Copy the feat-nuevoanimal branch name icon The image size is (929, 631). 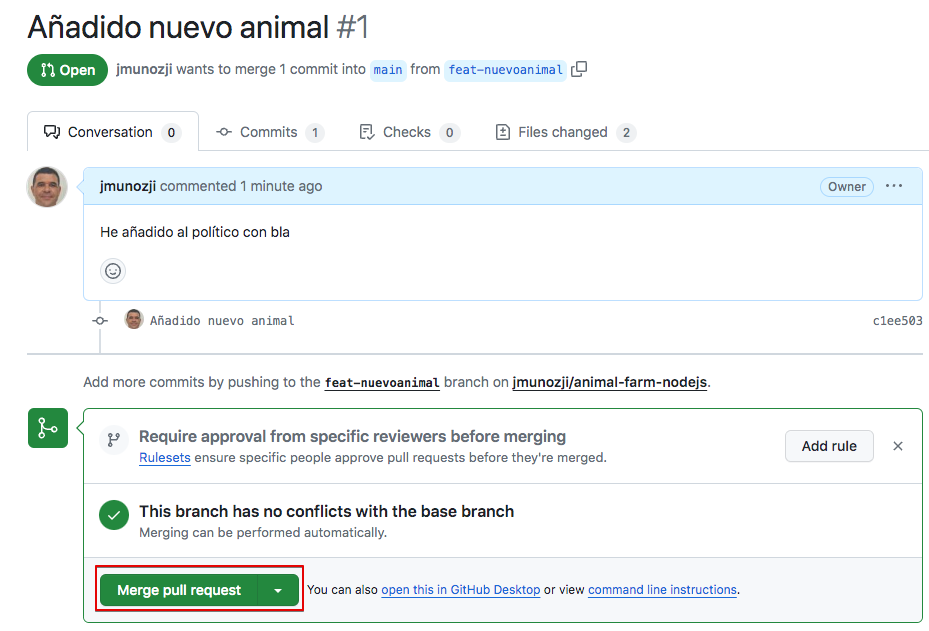tap(579, 69)
